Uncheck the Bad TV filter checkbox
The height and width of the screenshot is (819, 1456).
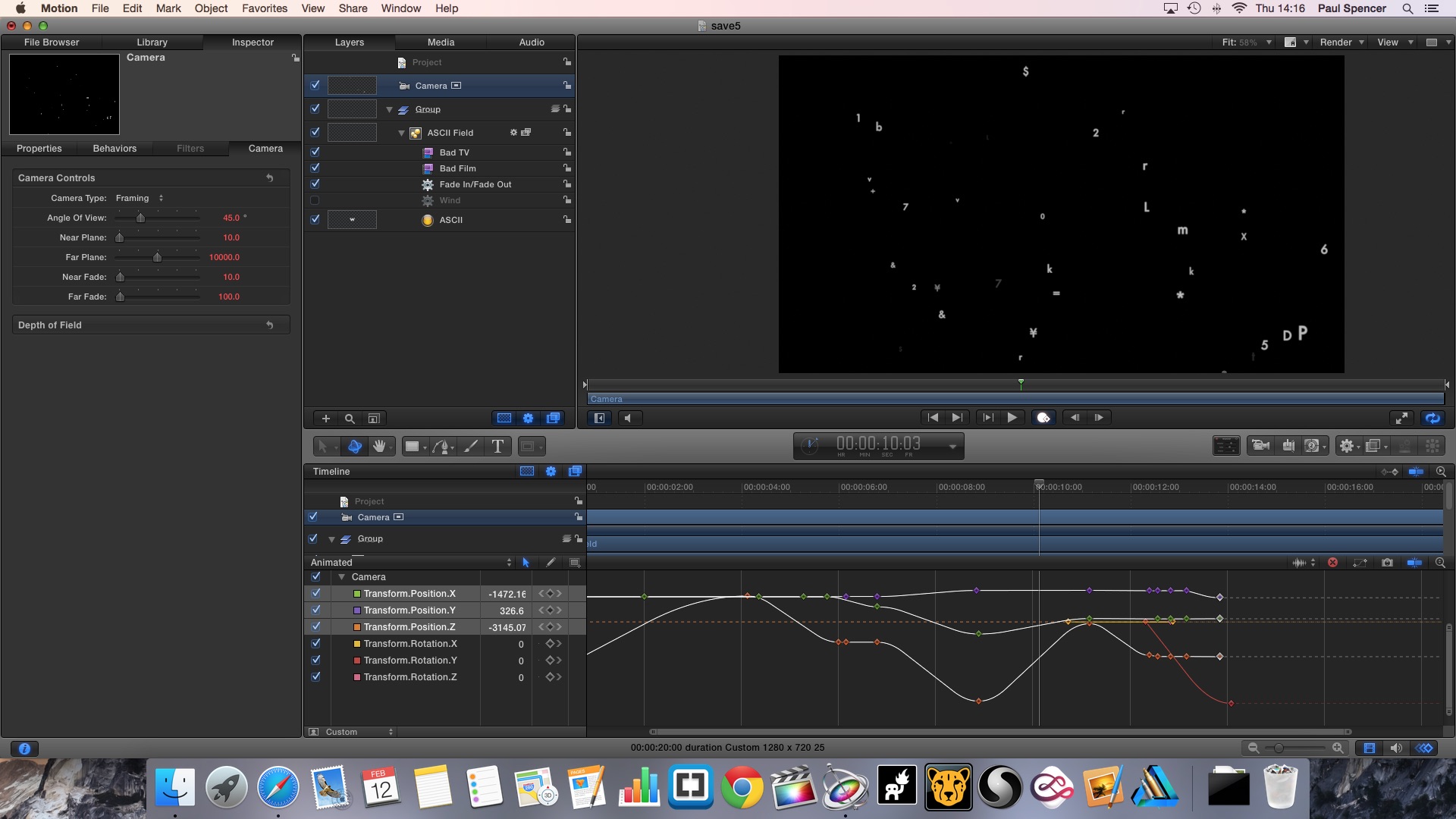315,152
